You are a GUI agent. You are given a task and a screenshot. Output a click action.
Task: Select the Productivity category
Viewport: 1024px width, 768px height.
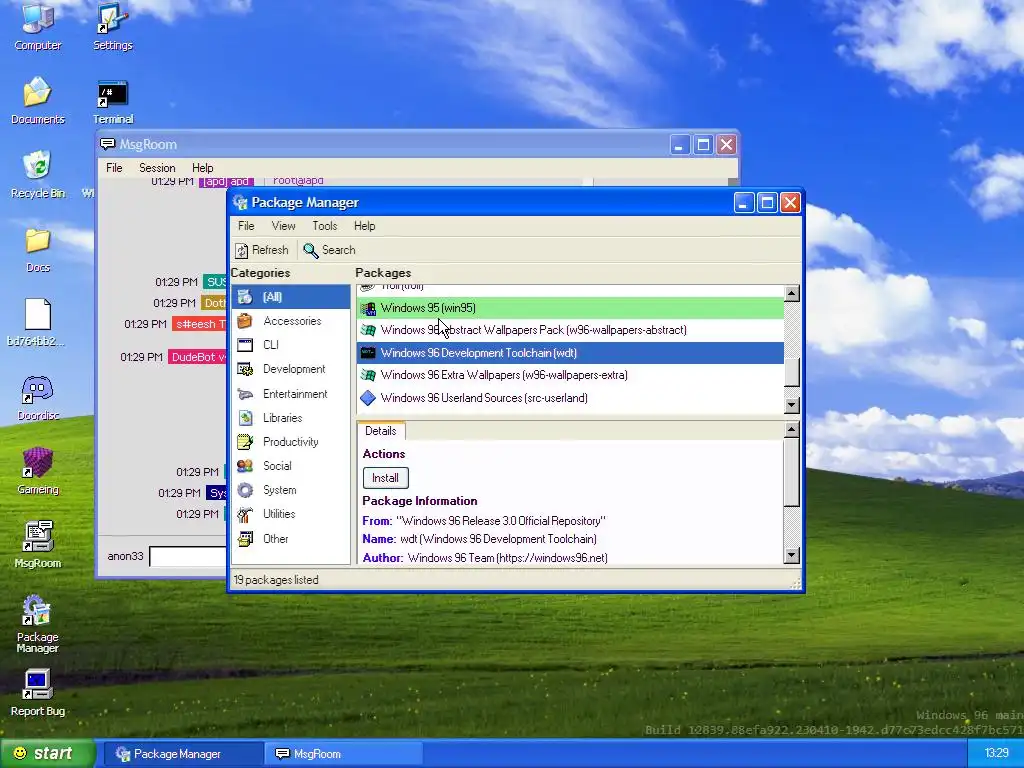click(291, 442)
